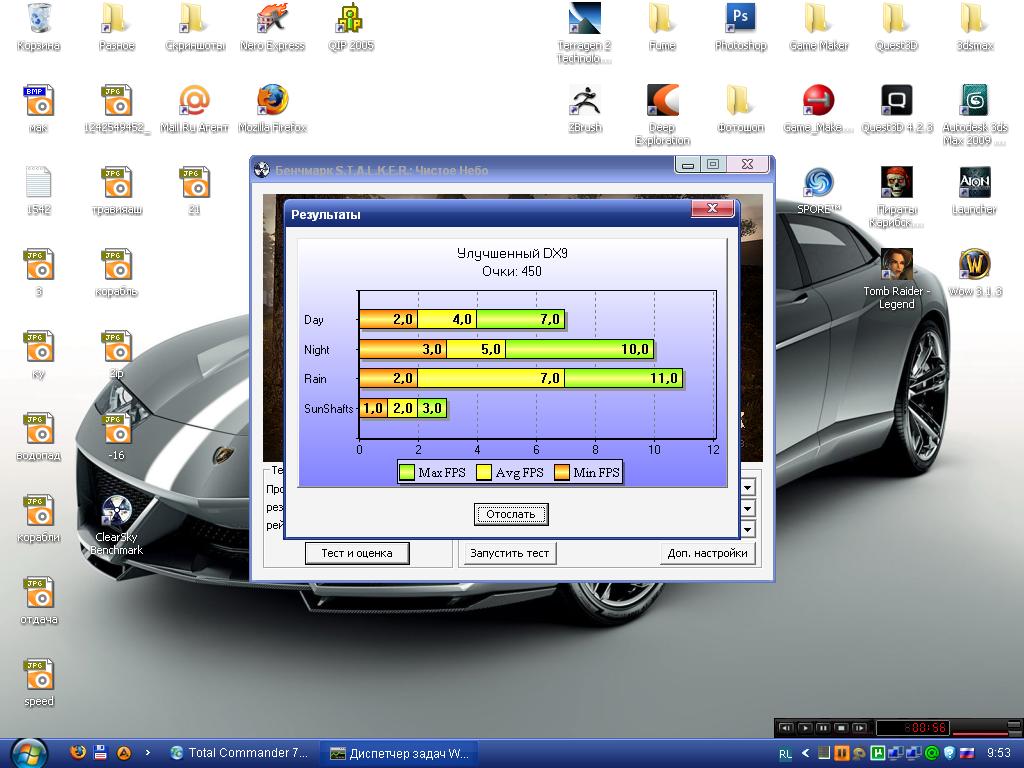Switch to Total Commander taskbar item
Screen dimensions: 1024x768
point(240,752)
